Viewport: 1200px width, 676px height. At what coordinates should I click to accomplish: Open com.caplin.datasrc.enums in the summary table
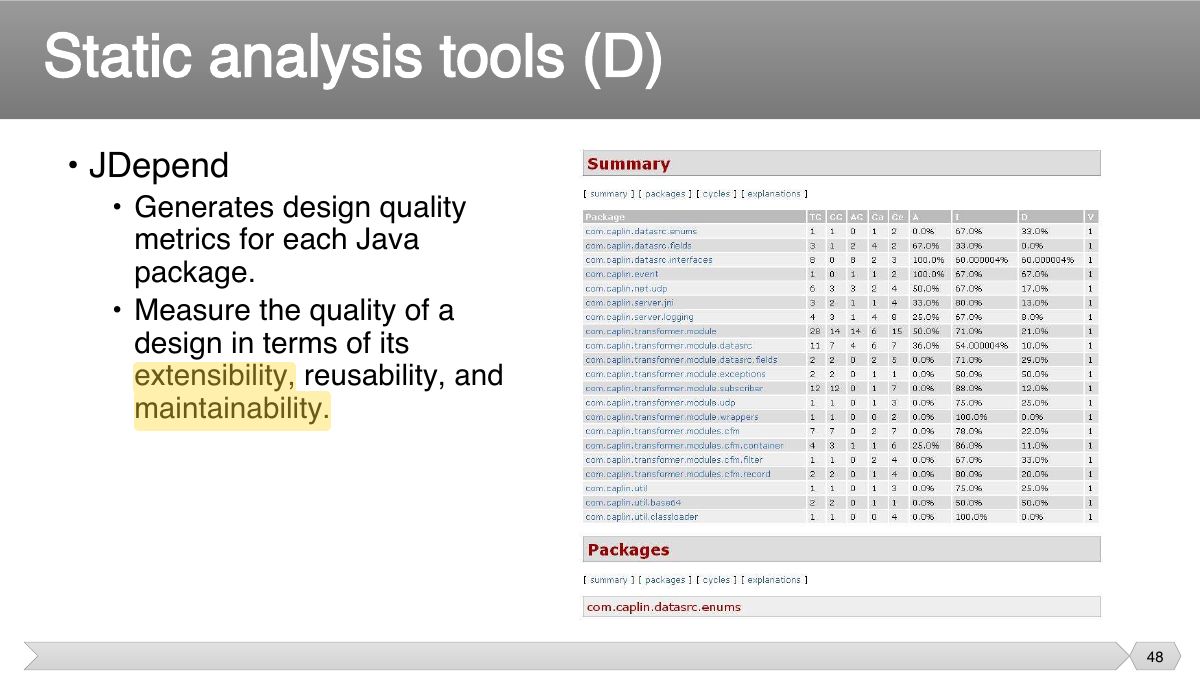[x=641, y=231]
